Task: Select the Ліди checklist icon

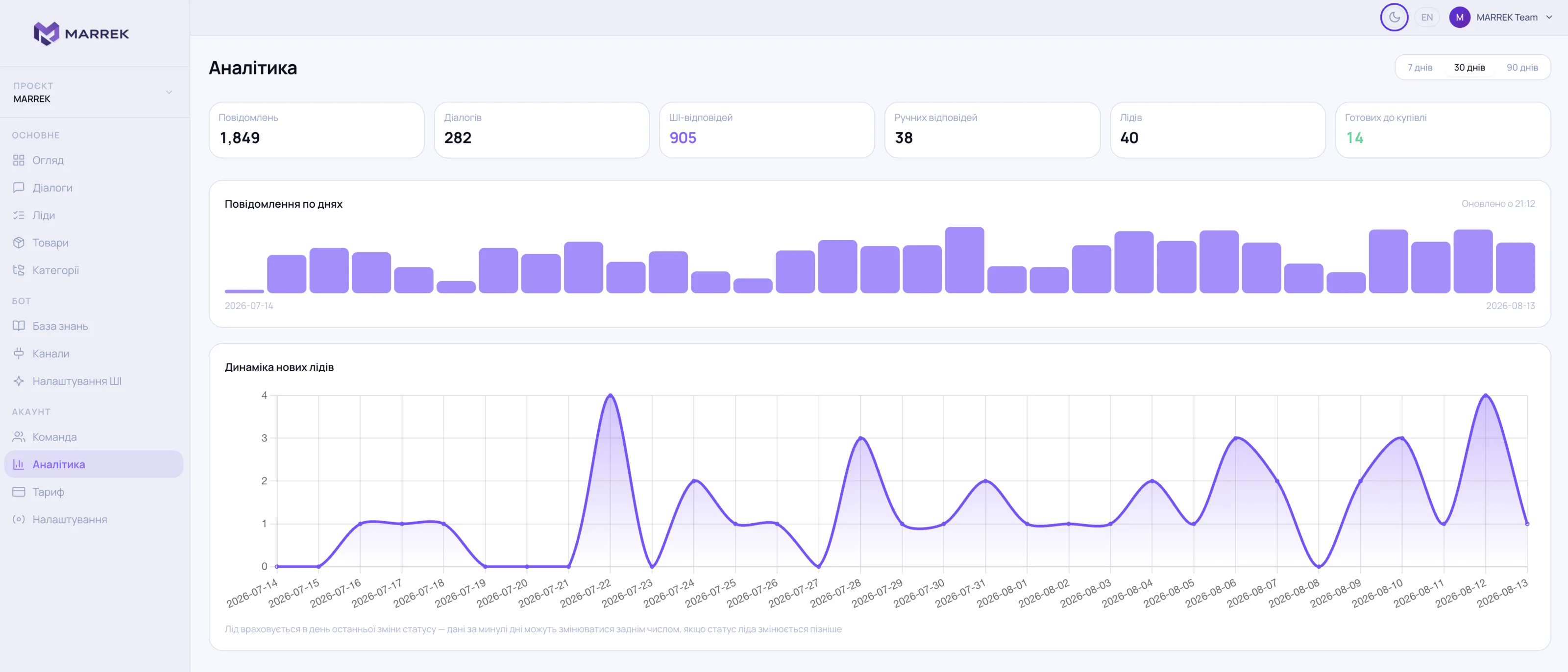Action: coord(19,215)
